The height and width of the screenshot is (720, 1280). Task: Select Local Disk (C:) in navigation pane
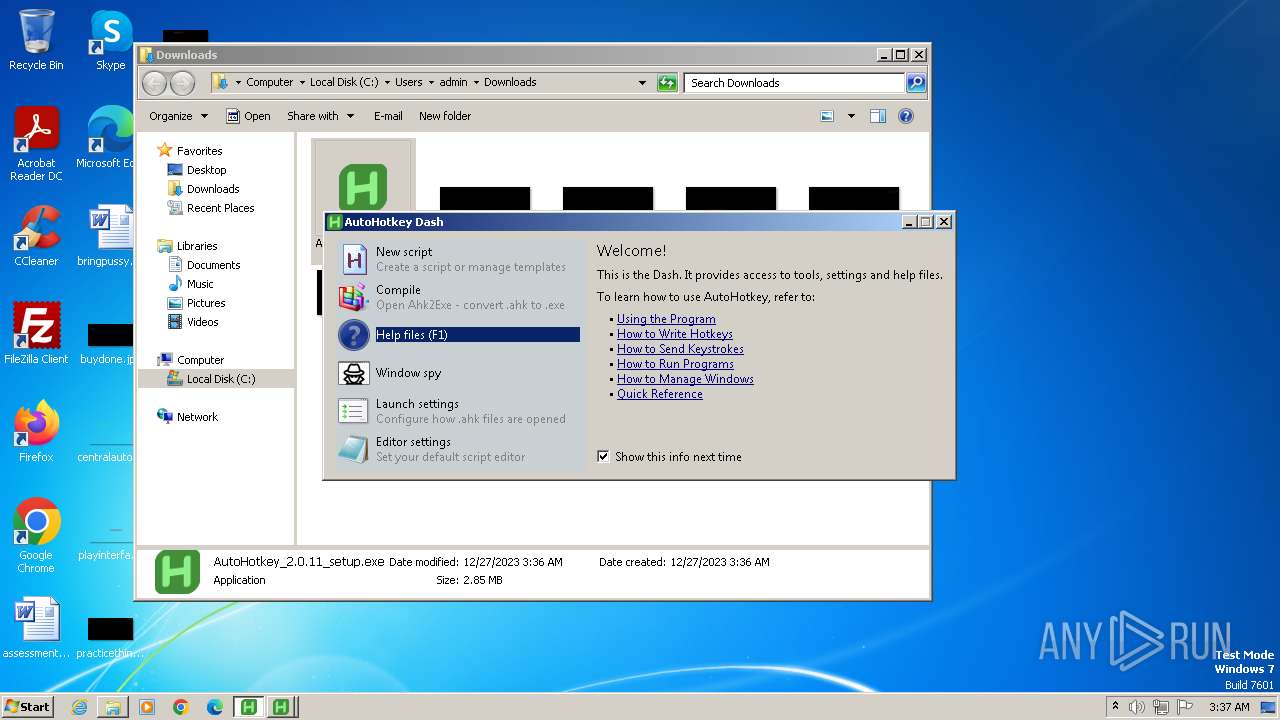220,379
